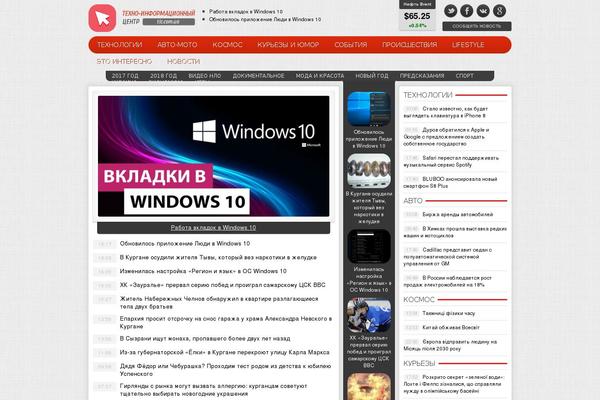Open main list article about жителя Тывы in Курган
The height and width of the screenshot is (400, 600).
(218, 257)
